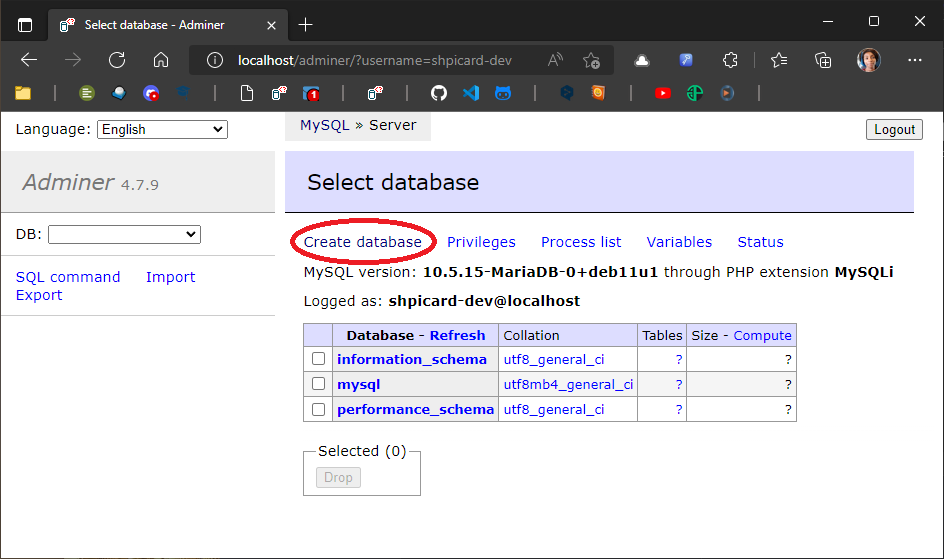Click information_schema's utf8_general_ci collation

pyautogui.click(x=554, y=359)
